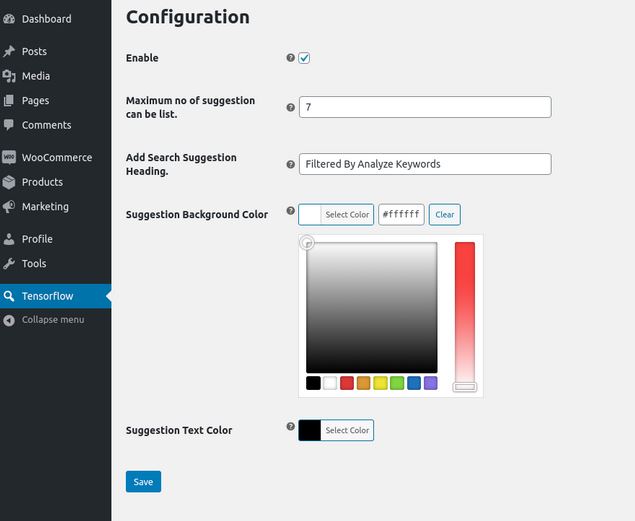The width and height of the screenshot is (635, 521).
Task: Open Suggestion Text Color Select Color picker
Action: (336, 430)
